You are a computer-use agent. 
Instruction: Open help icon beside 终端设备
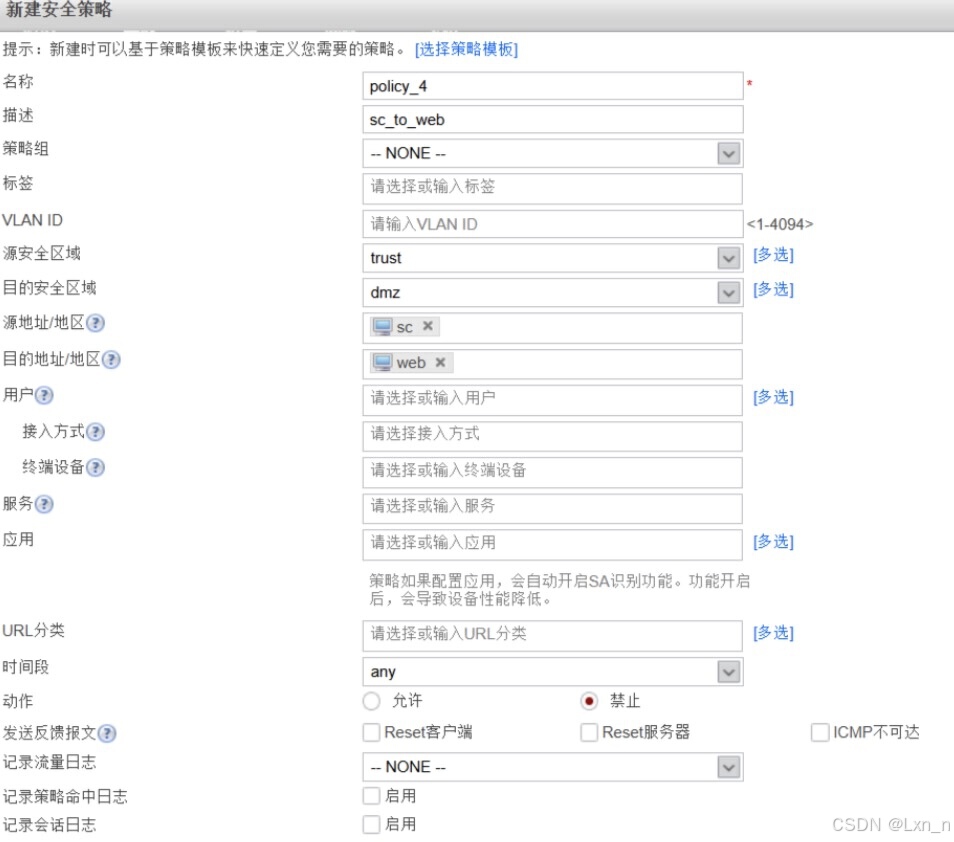(x=96, y=467)
